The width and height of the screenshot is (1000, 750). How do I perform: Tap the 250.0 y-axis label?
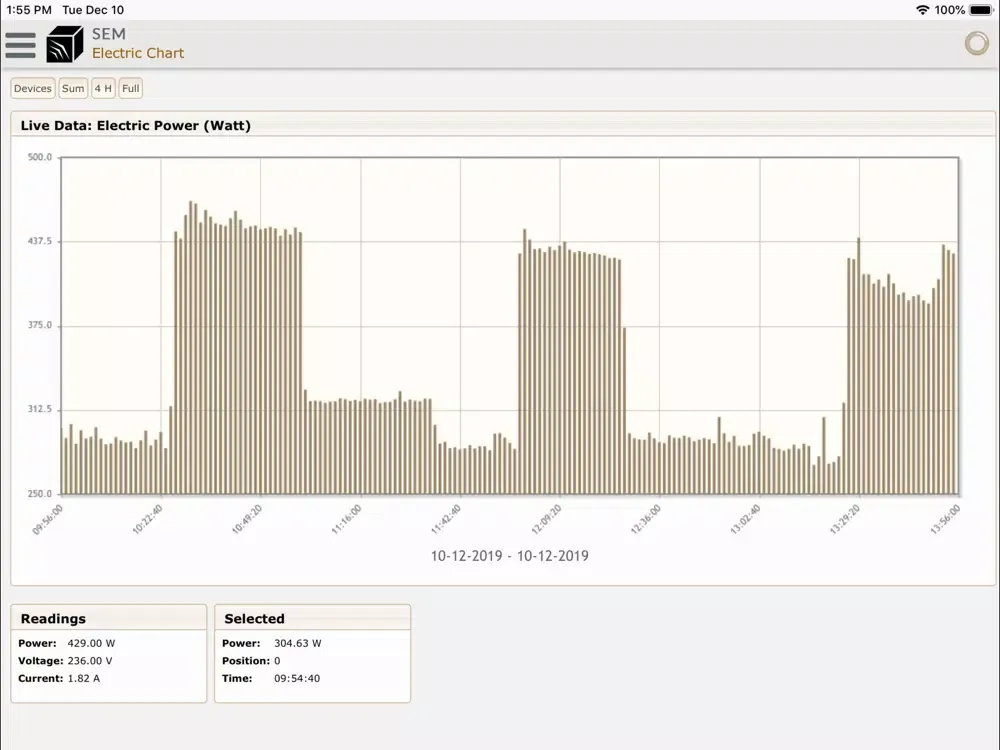pyautogui.click(x=40, y=494)
